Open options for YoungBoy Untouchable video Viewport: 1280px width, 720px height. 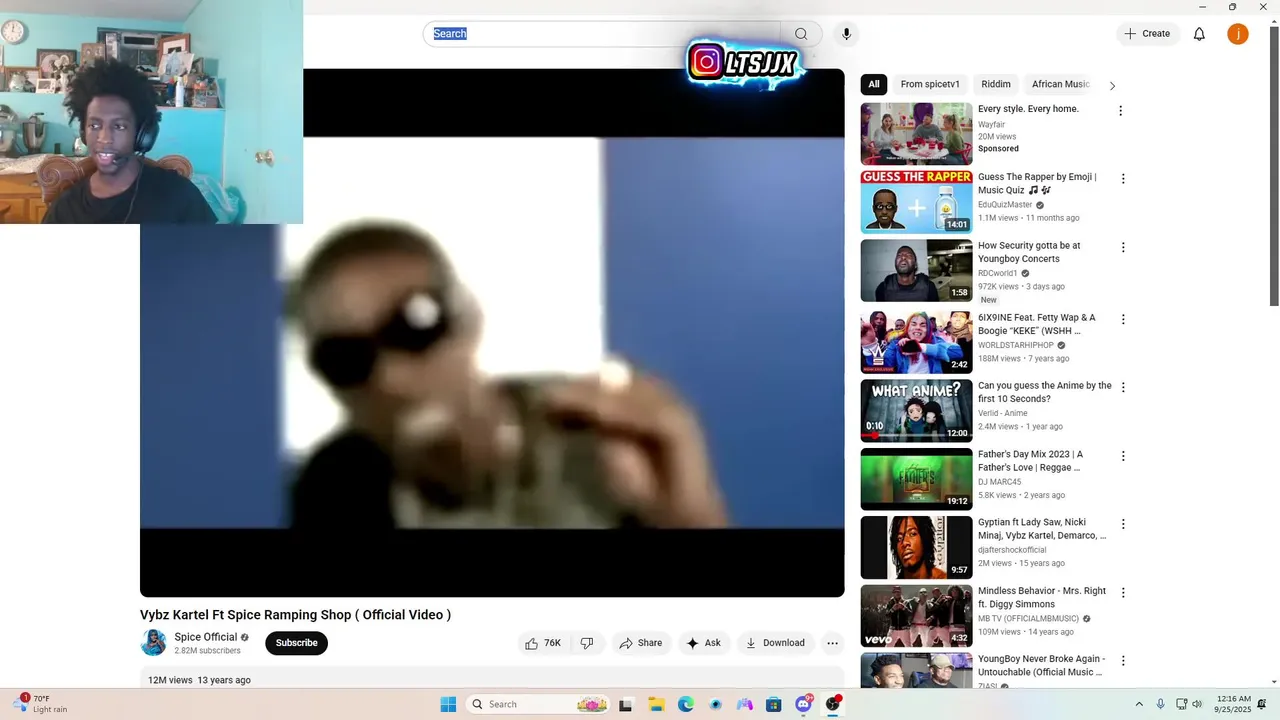tap(1123, 661)
